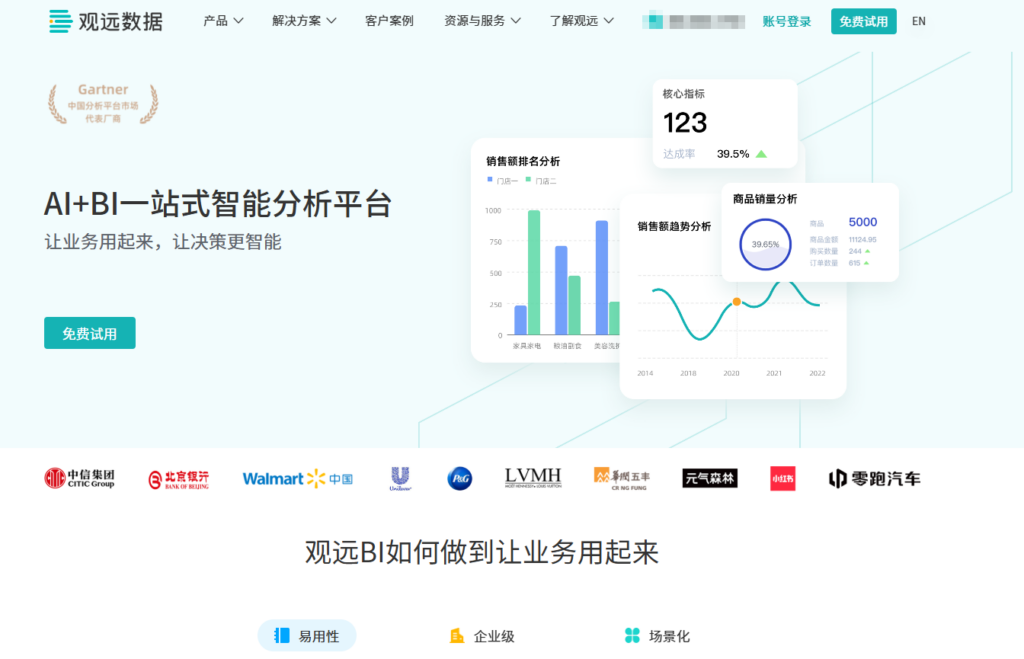Select the 企业级 feature icon

coord(456,635)
